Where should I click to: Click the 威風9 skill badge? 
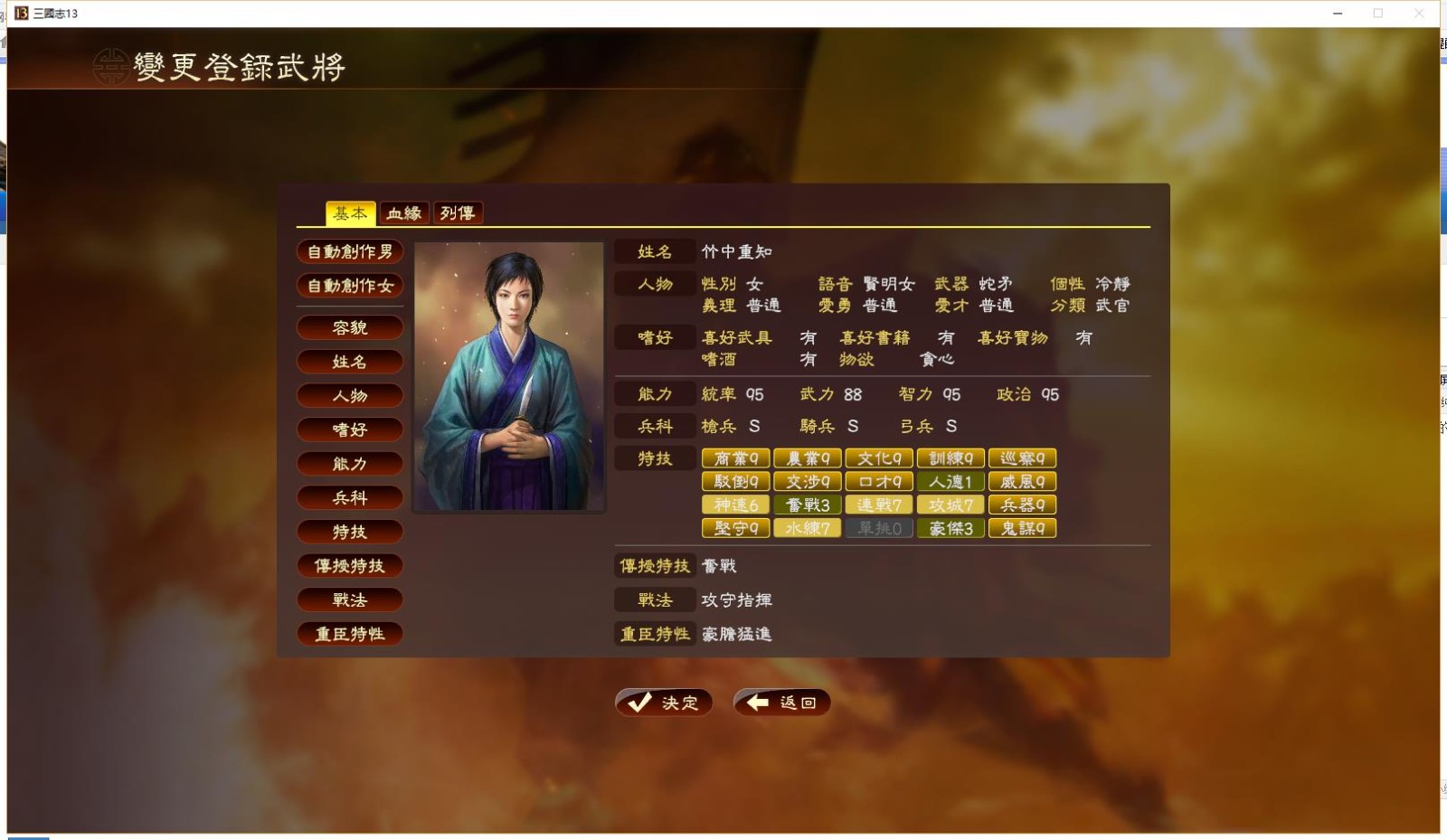[x=1022, y=482]
